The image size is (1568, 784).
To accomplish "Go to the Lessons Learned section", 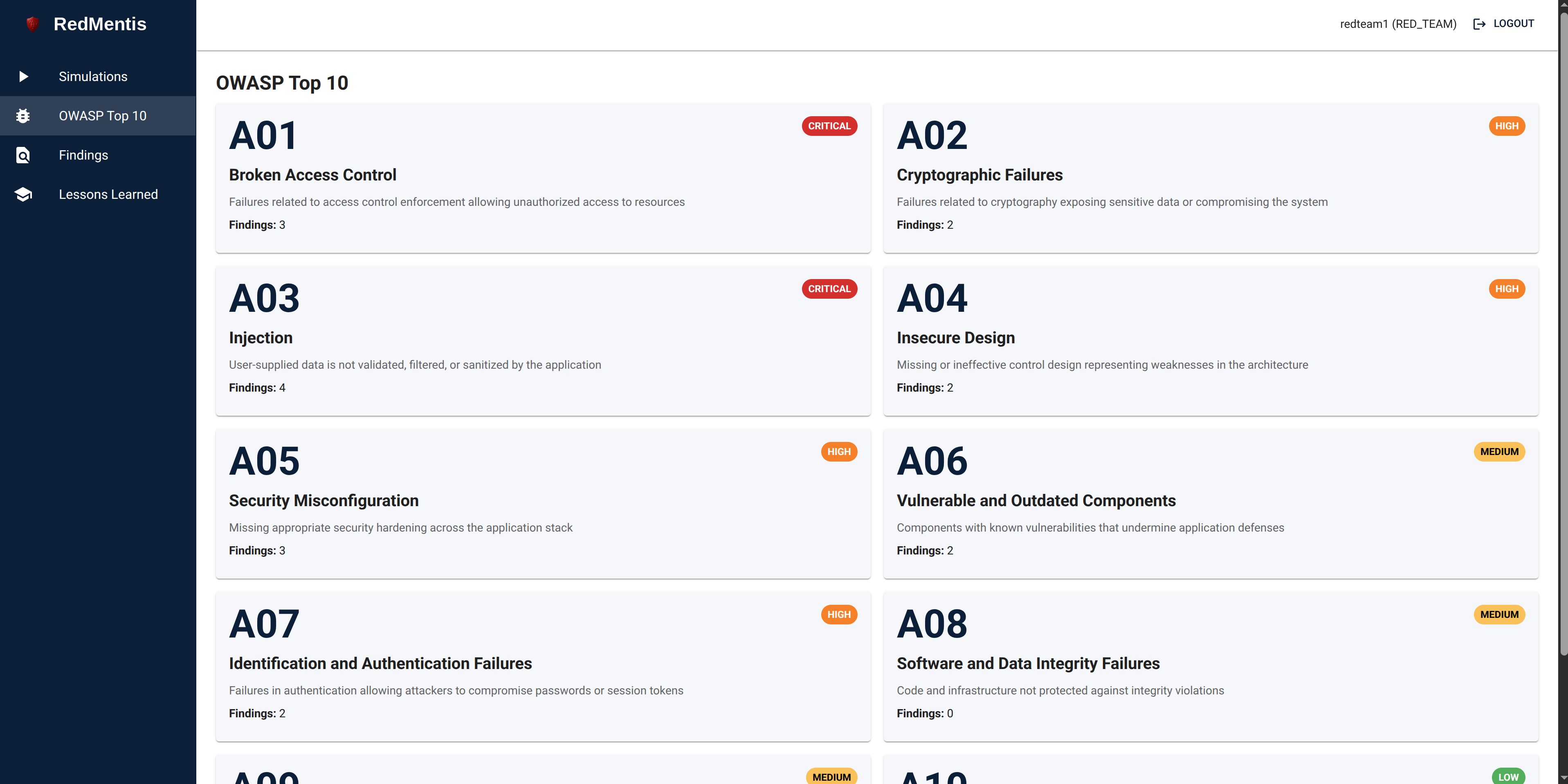I will point(98,194).
